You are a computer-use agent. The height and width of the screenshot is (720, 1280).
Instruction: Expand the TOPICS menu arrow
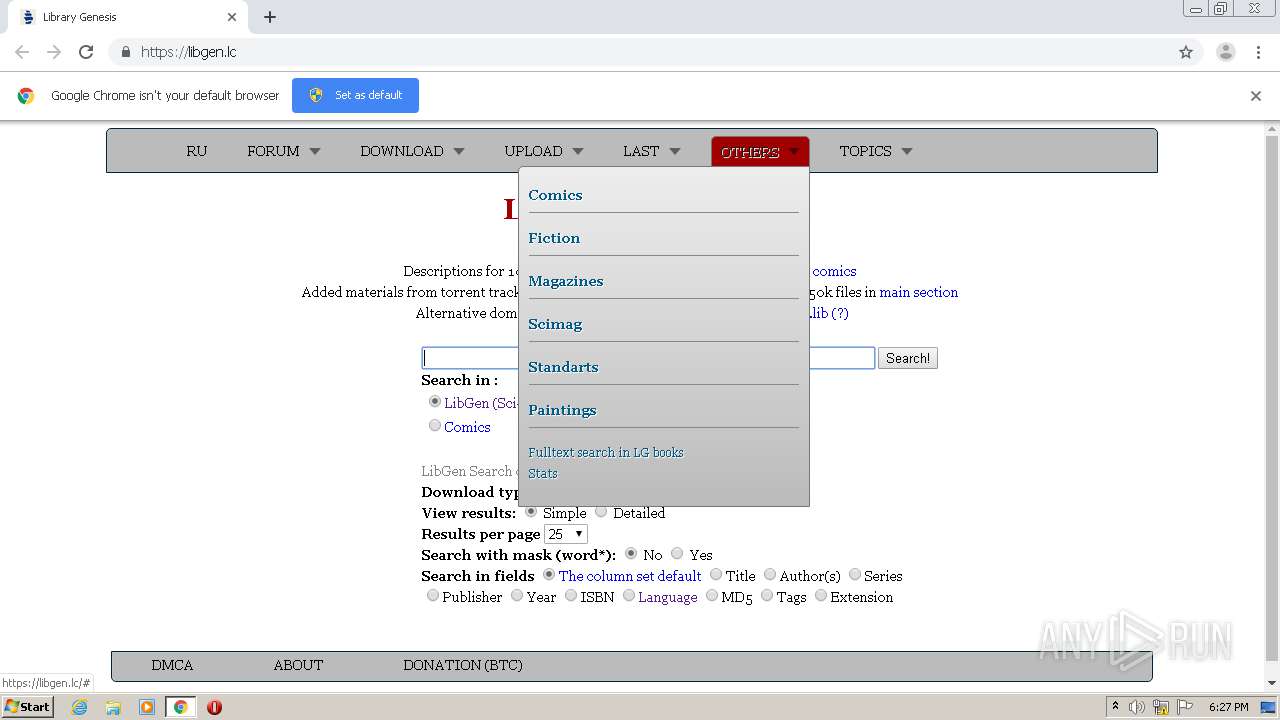click(x=907, y=152)
